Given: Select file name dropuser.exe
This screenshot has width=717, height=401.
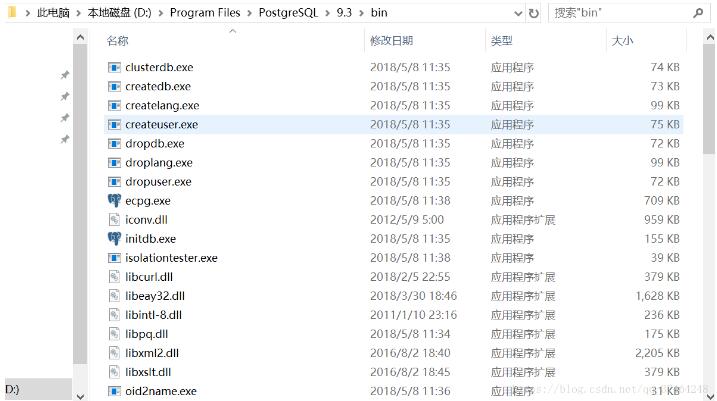Looking at the screenshot, I should pos(158,182).
